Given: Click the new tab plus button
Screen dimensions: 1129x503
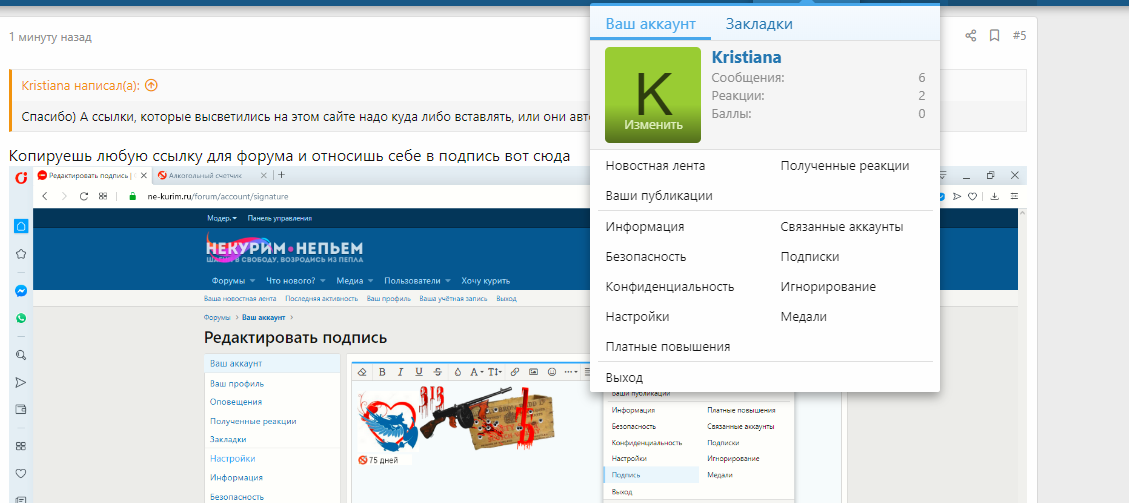Looking at the screenshot, I should pyautogui.click(x=282, y=175).
